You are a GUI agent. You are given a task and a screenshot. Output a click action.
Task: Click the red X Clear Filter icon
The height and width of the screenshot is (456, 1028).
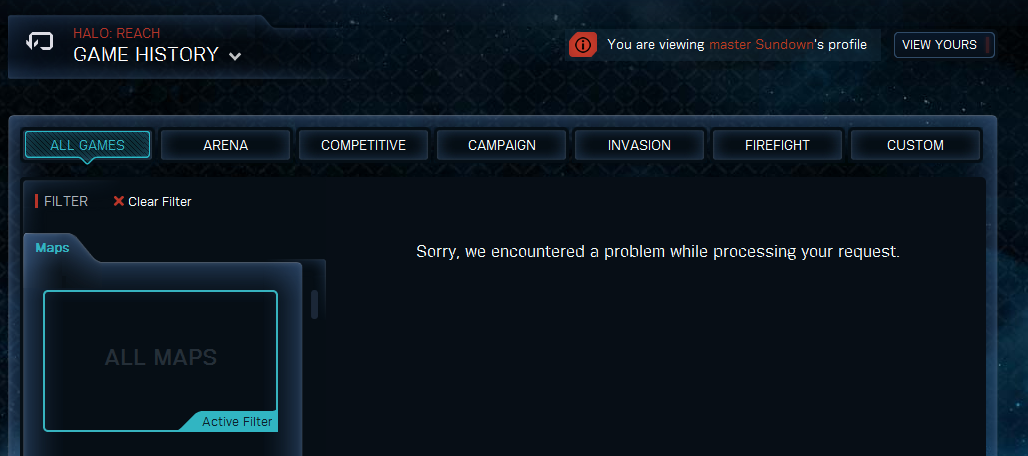[x=119, y=201]
